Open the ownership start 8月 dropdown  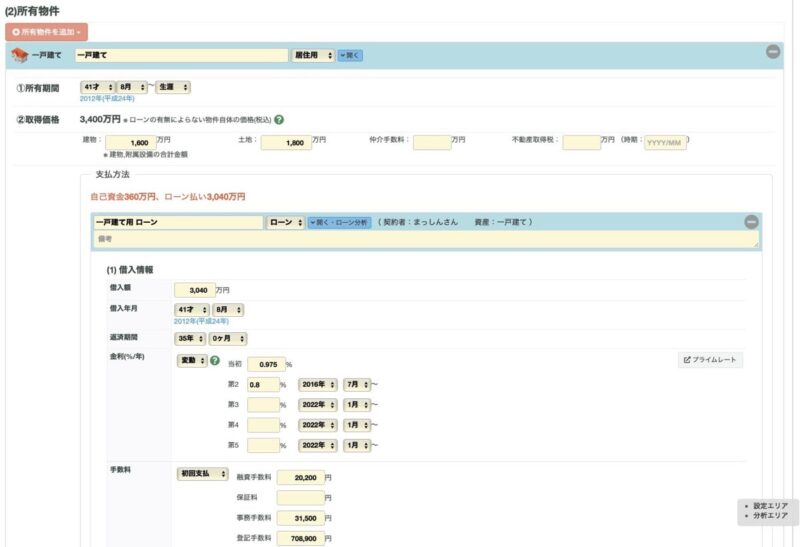tap(132, 87)
